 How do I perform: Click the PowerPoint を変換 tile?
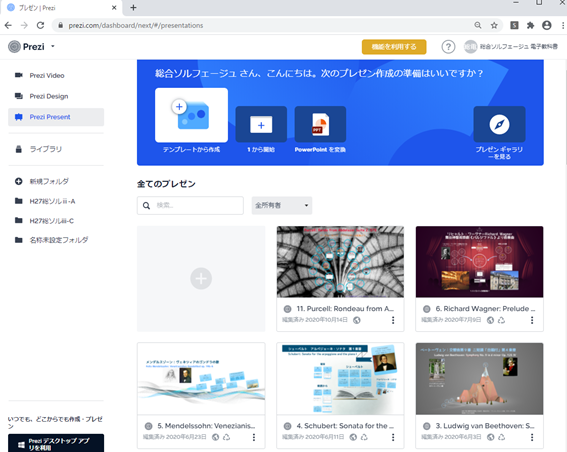point(320,124)
